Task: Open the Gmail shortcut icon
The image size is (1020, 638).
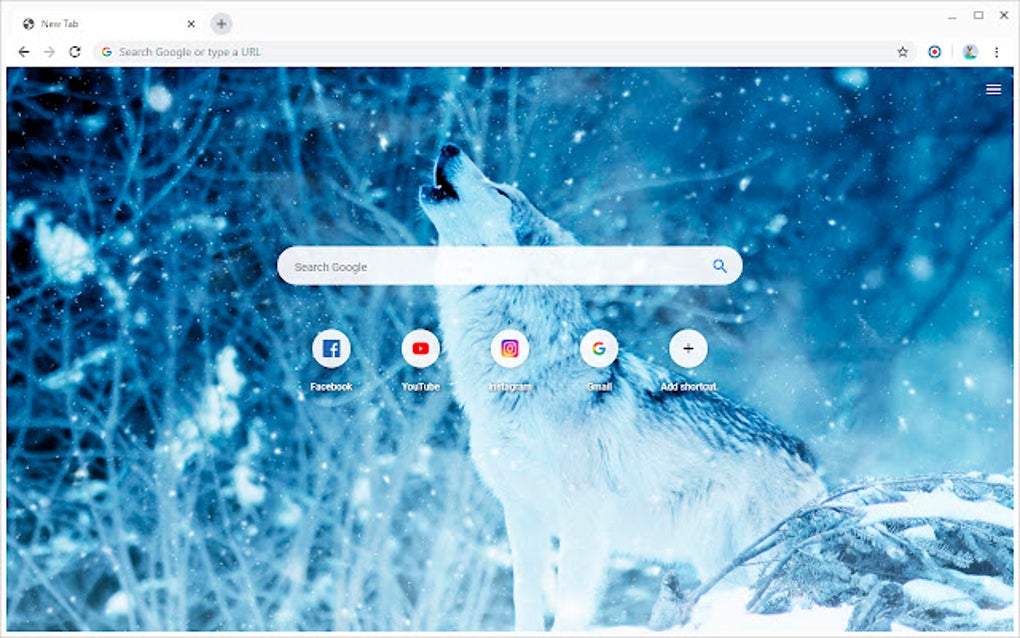Action: (x=598, y=348)
